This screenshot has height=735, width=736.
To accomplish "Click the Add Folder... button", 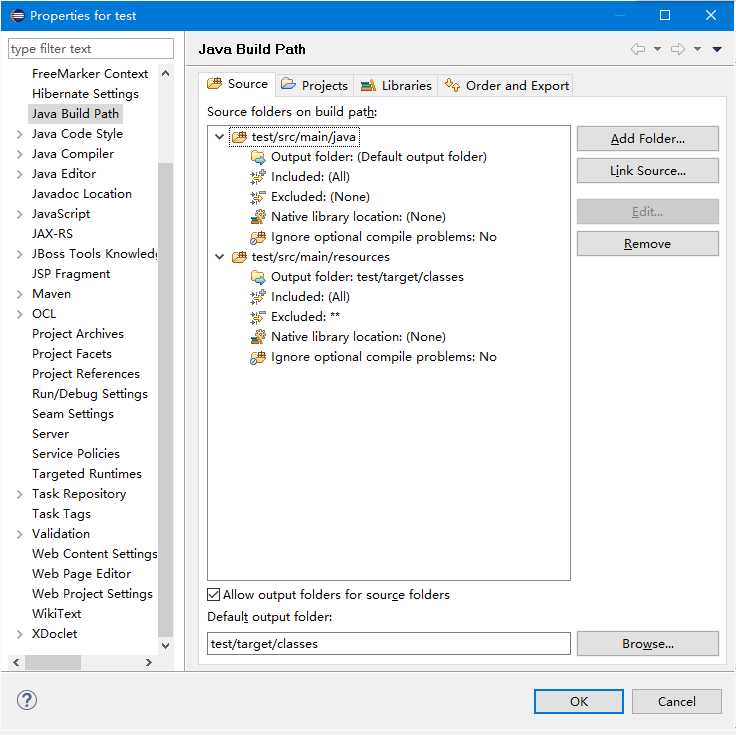I will click(647, 138).
